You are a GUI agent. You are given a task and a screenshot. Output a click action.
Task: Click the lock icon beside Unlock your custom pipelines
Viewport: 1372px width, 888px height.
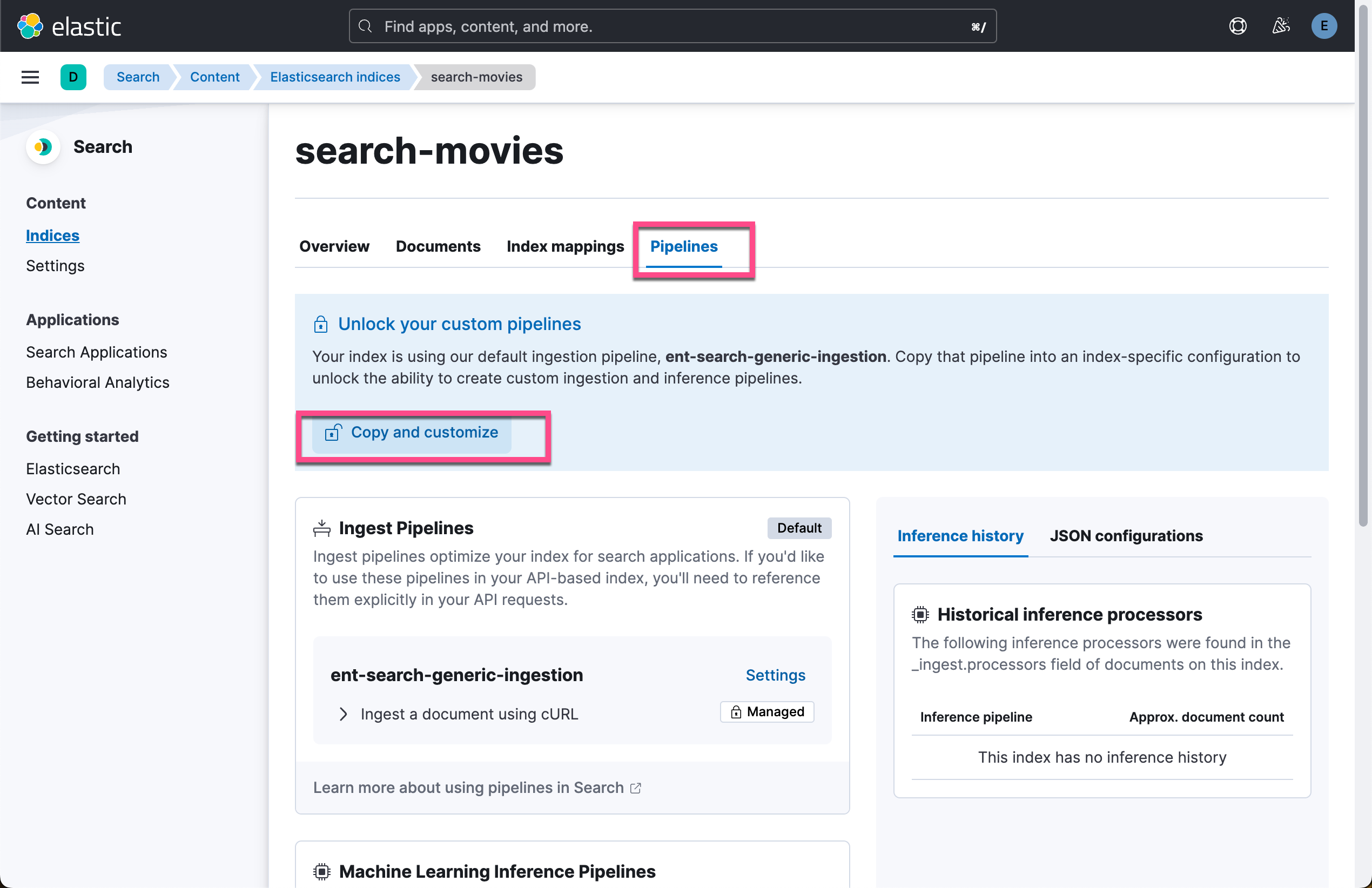[x=320, y=324]
